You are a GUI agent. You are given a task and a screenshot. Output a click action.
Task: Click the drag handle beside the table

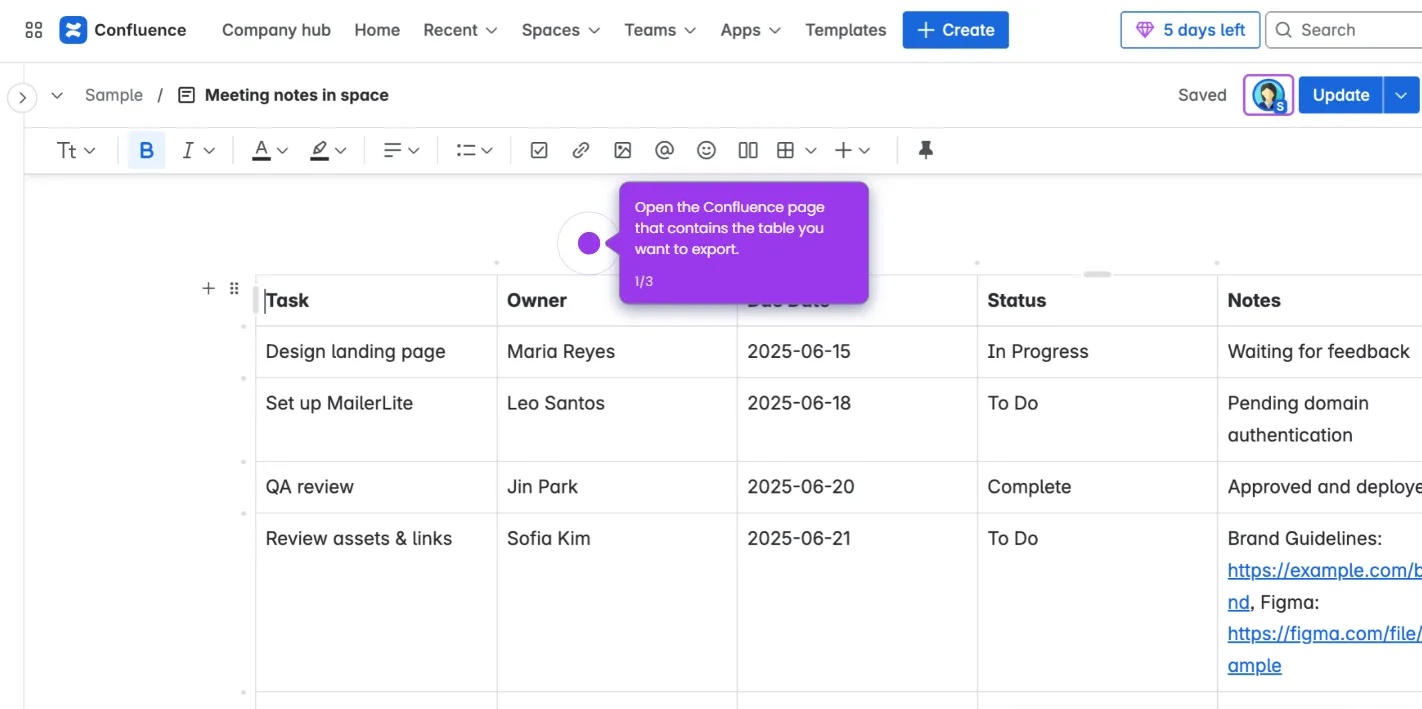tap(234, 288)
